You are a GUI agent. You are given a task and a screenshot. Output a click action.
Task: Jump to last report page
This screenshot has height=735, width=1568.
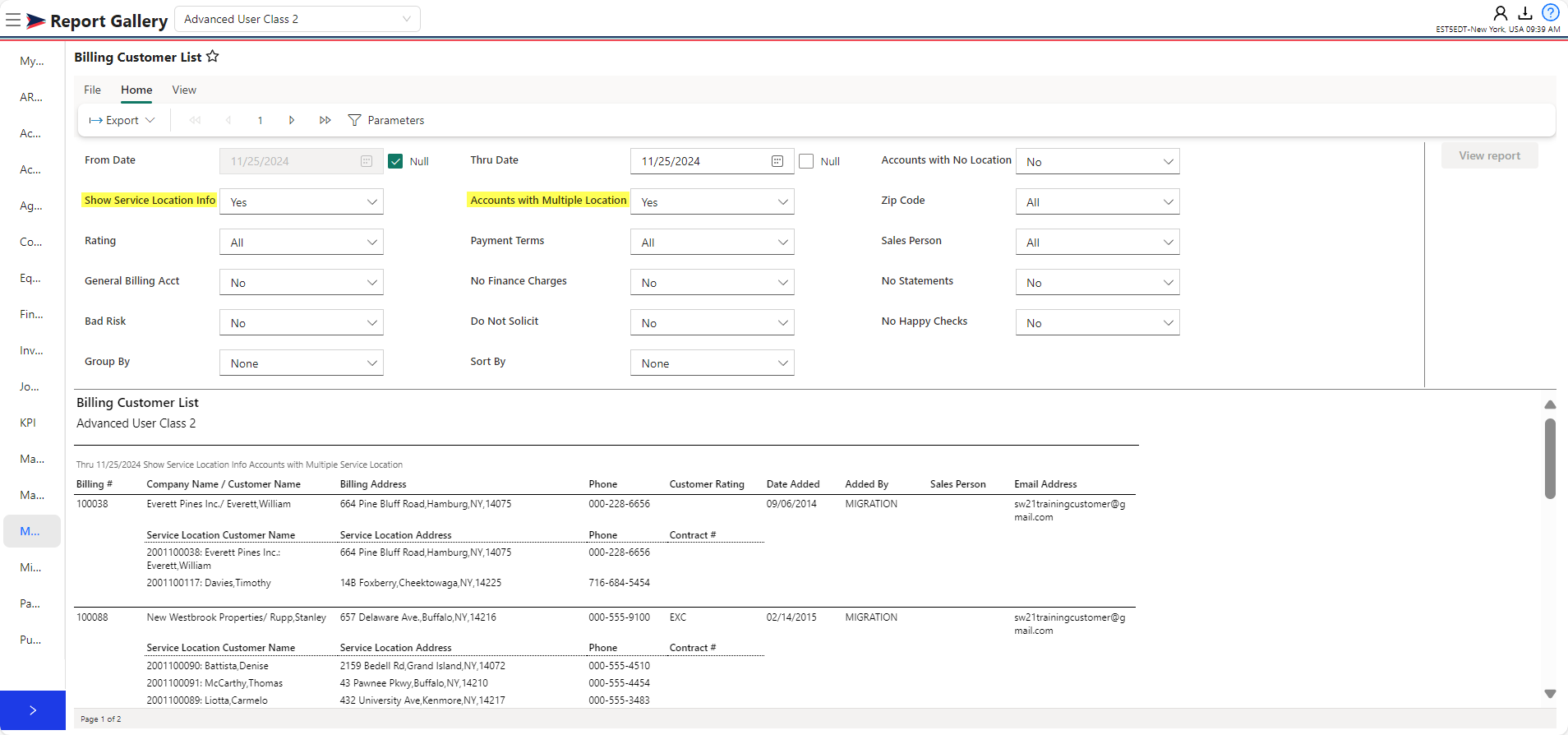click(325, 120)
